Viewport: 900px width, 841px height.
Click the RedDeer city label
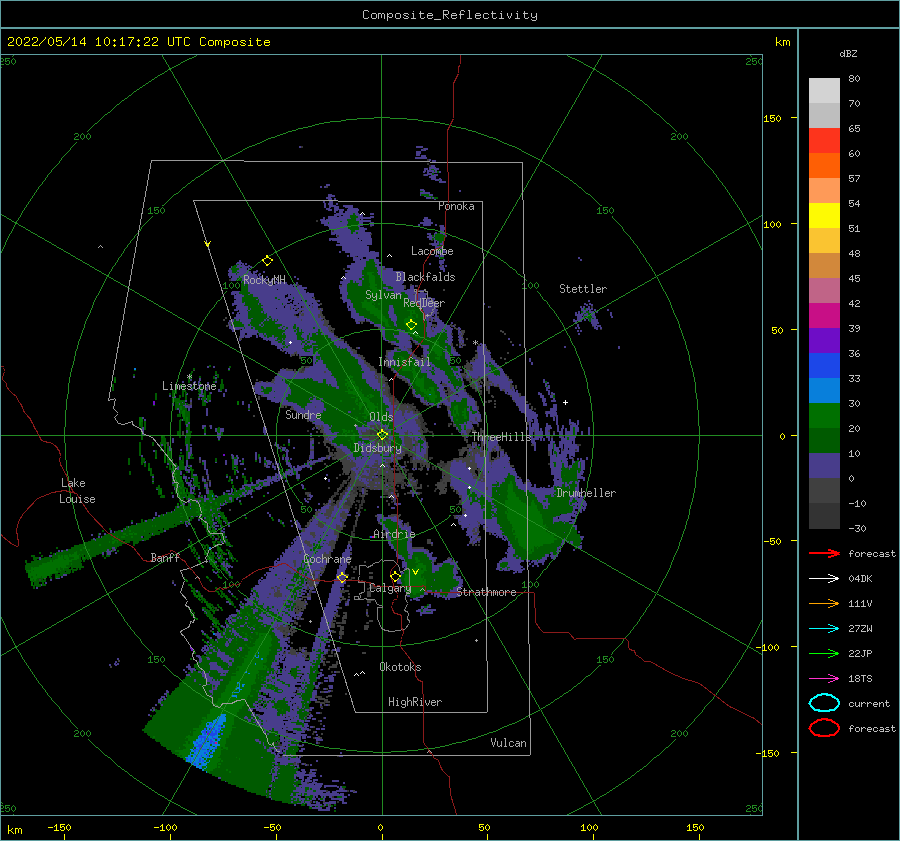424,303
